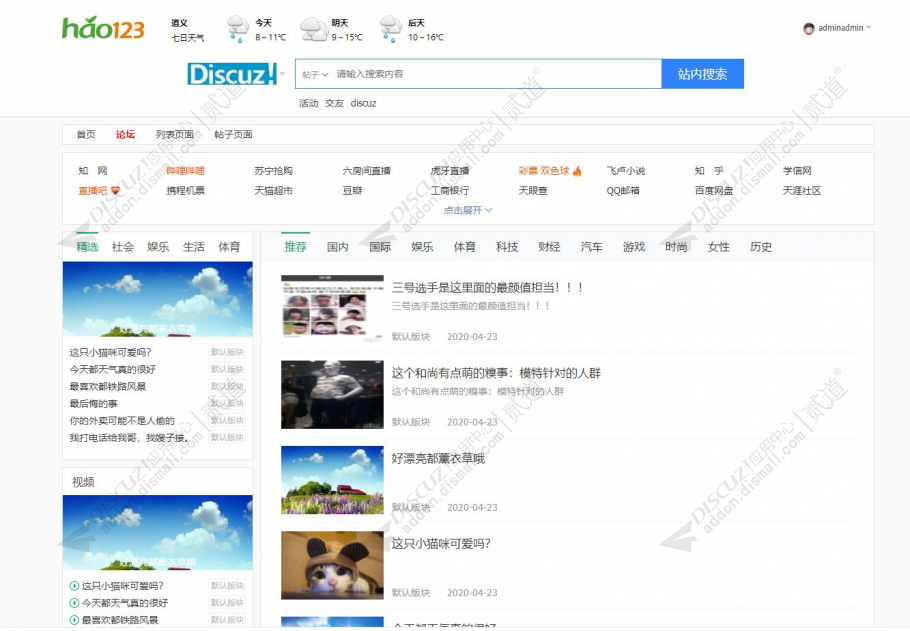910x631 pixels.
Task: Open the 帖子页面 nav item
Action: tap(233, 135)
